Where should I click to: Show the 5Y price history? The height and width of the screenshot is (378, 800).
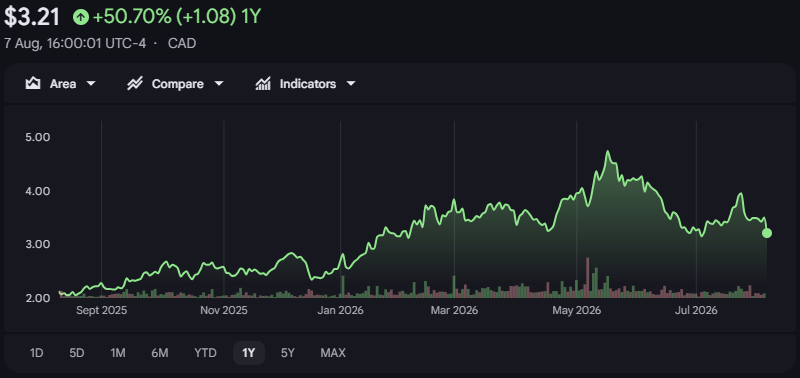pyautogui.click(x=288, y=353)
